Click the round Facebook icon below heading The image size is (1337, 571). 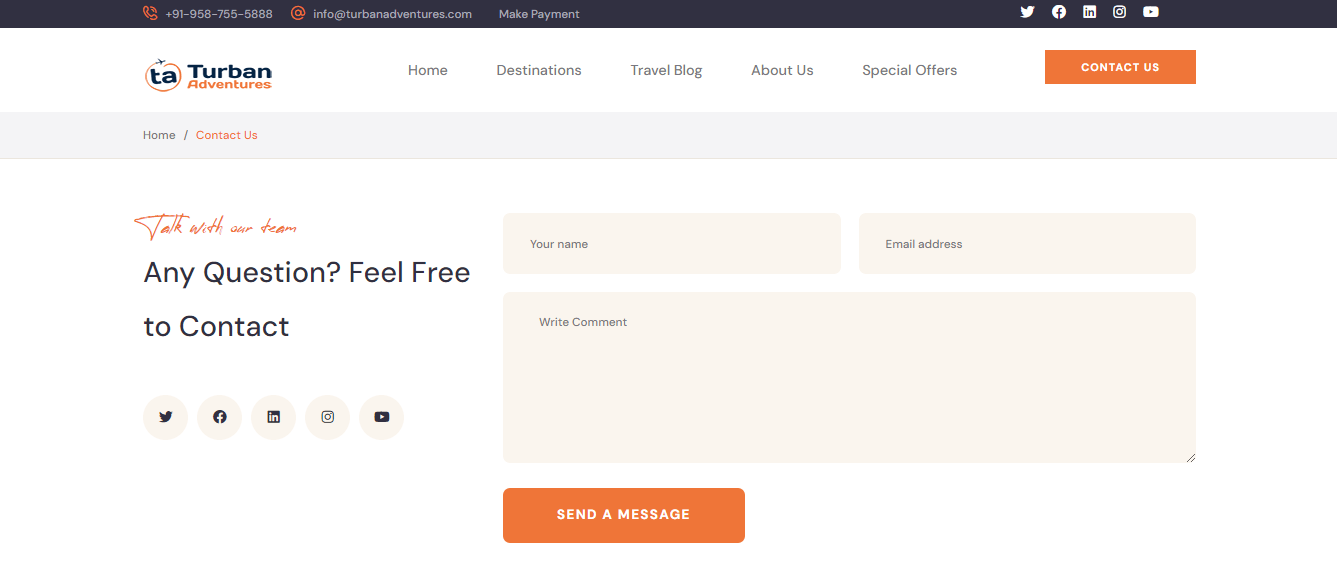(x=220, y=417)
